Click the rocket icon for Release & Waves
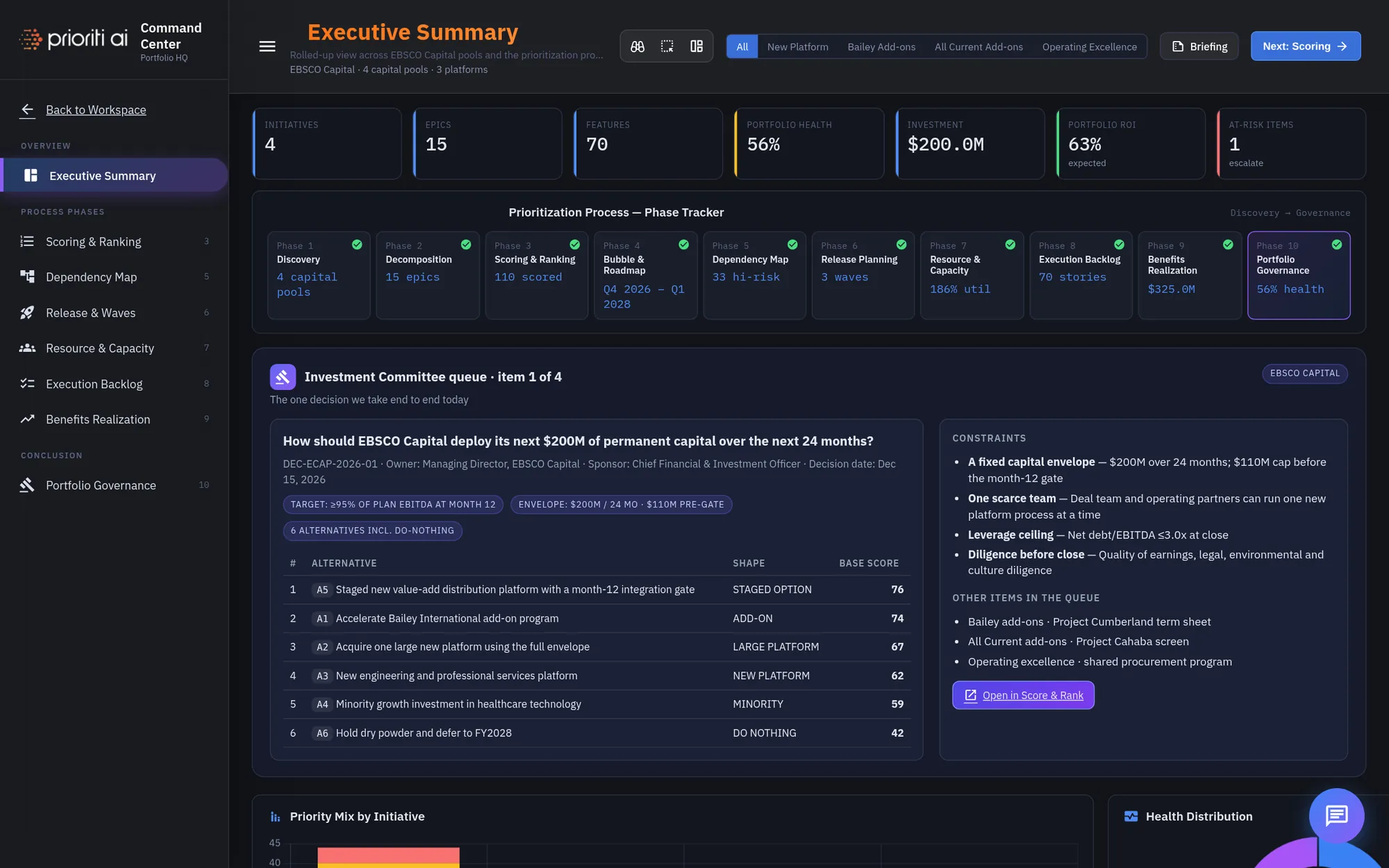Screen dimensions: 1389x868 click(x=27, y=313)
